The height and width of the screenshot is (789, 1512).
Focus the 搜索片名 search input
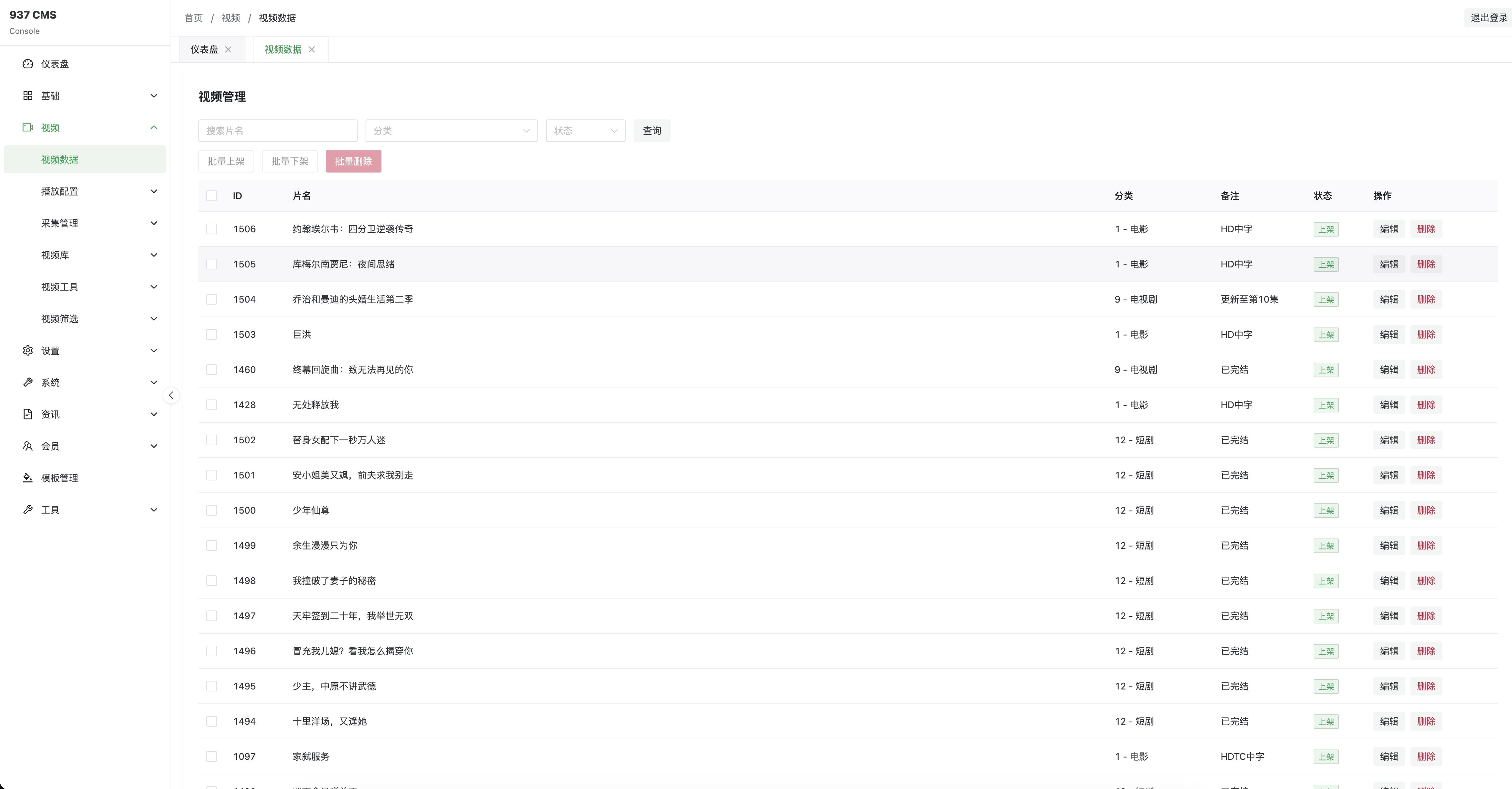click(x=278, y=131)
